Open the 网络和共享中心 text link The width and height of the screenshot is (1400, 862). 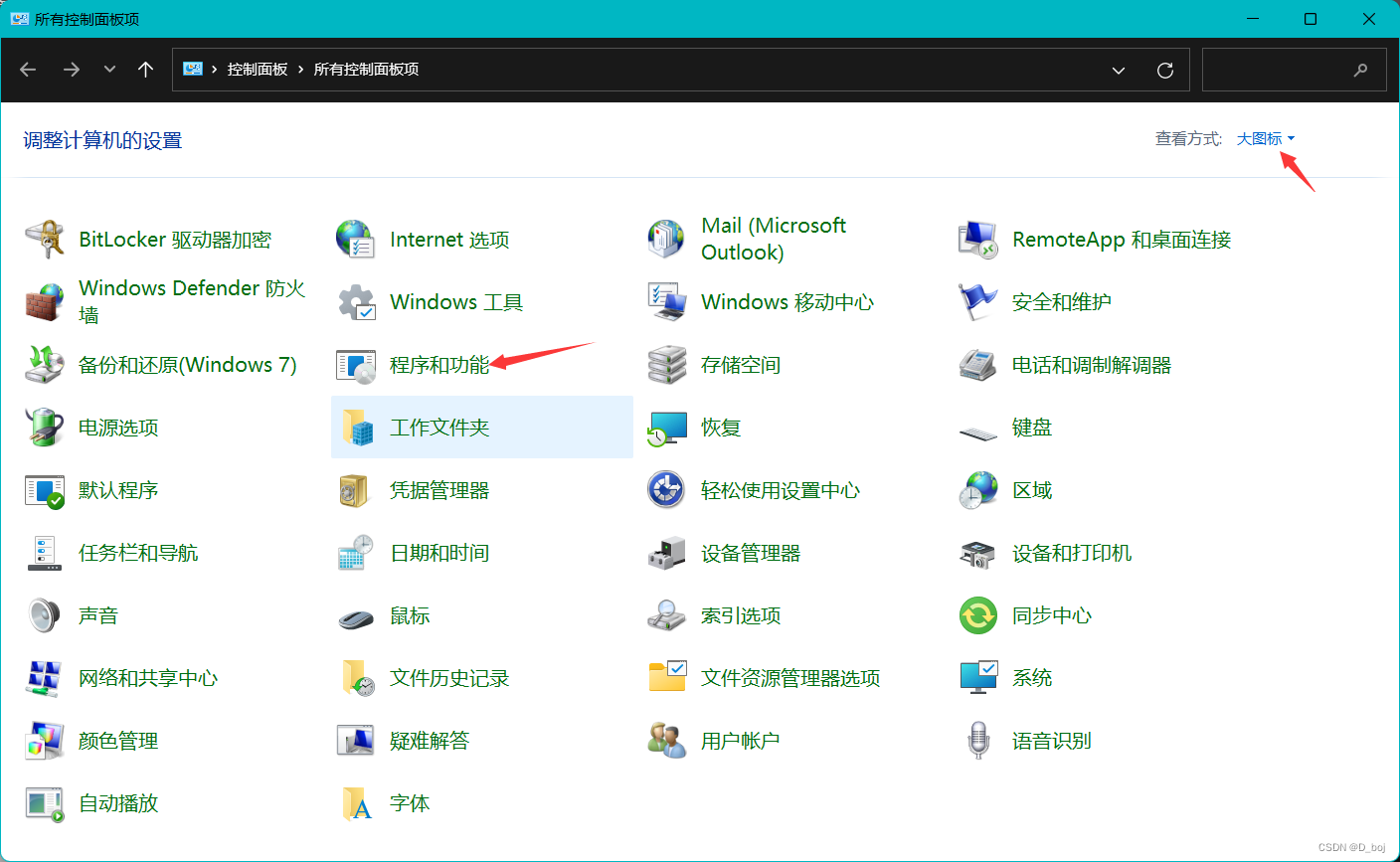148,678
